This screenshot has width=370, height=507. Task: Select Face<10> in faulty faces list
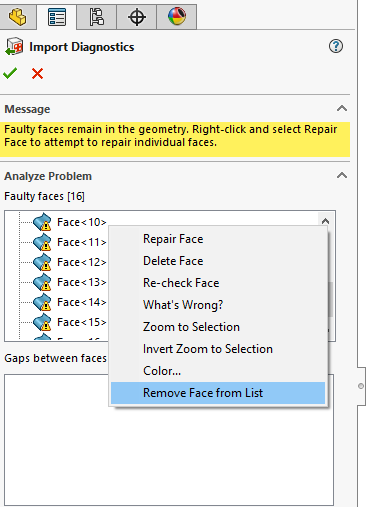tap(82, 222)
